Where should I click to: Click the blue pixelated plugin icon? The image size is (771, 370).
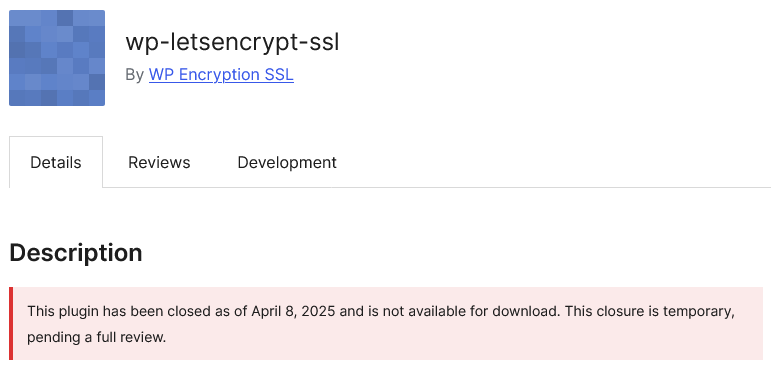tap(57, 58)
